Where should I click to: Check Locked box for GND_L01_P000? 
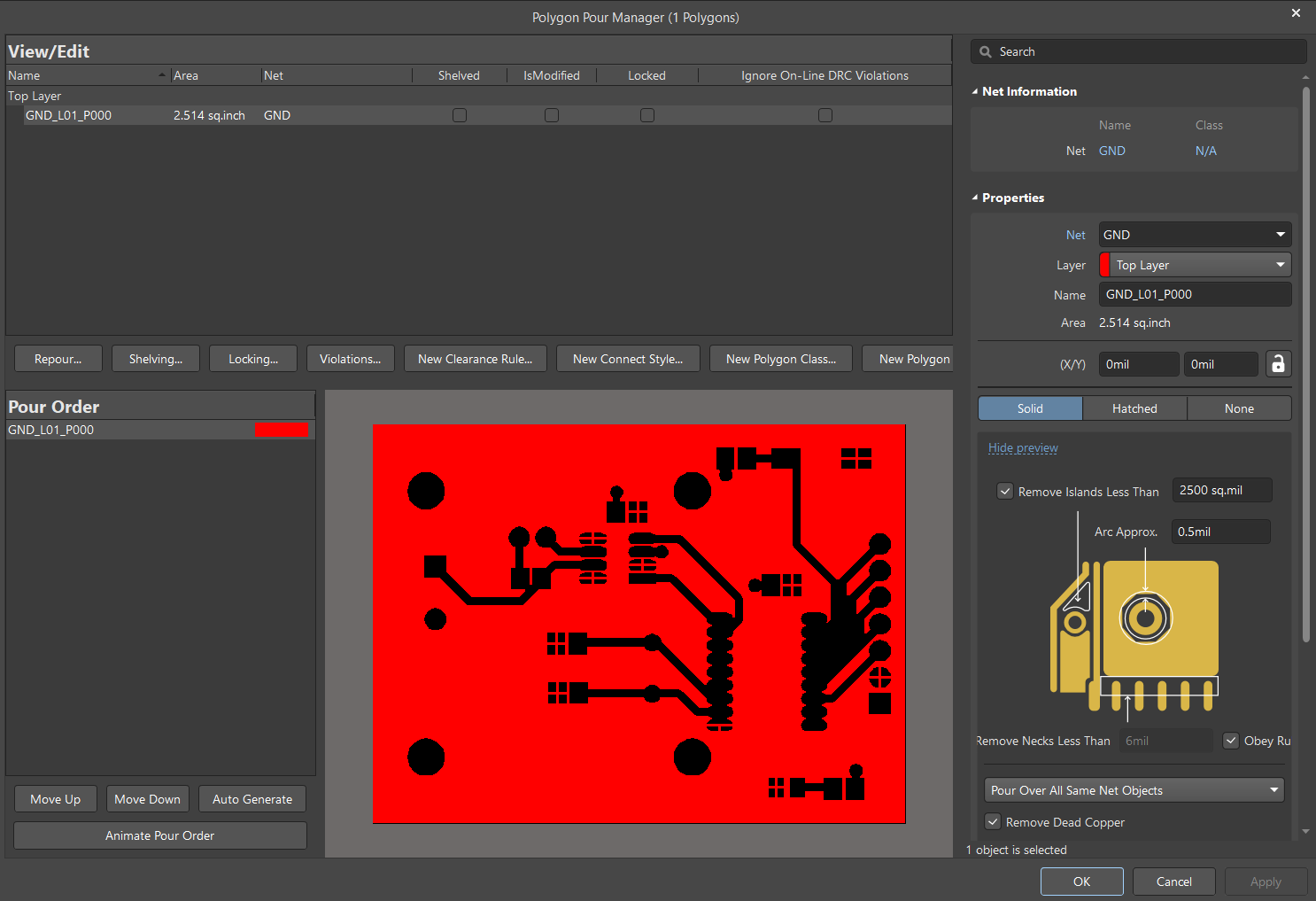point(647,115)
